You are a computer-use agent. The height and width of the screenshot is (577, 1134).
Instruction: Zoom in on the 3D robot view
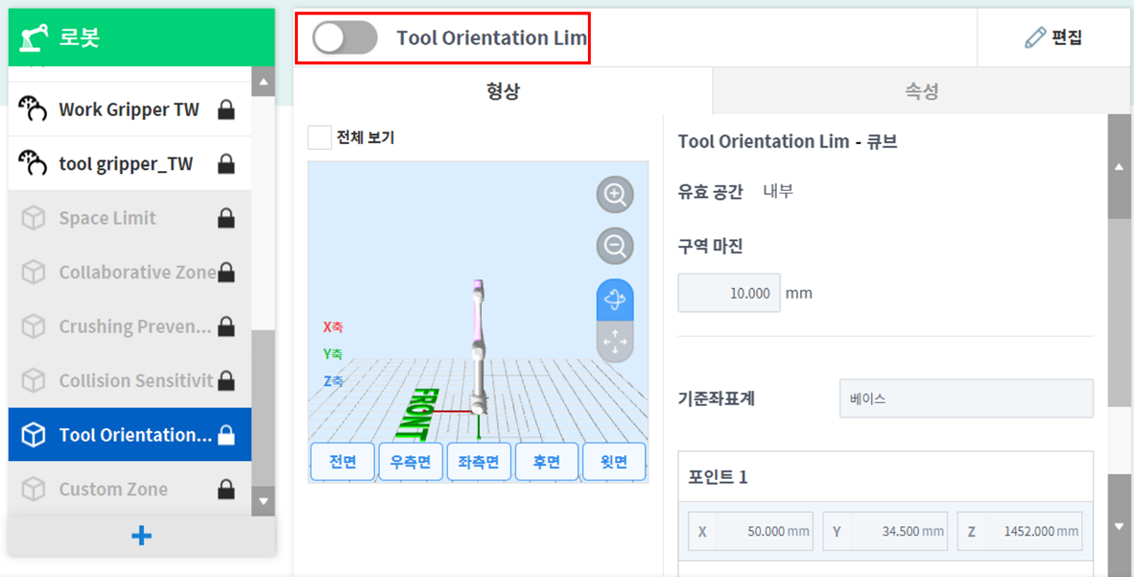pyautogui.click(x=614, y=194)
